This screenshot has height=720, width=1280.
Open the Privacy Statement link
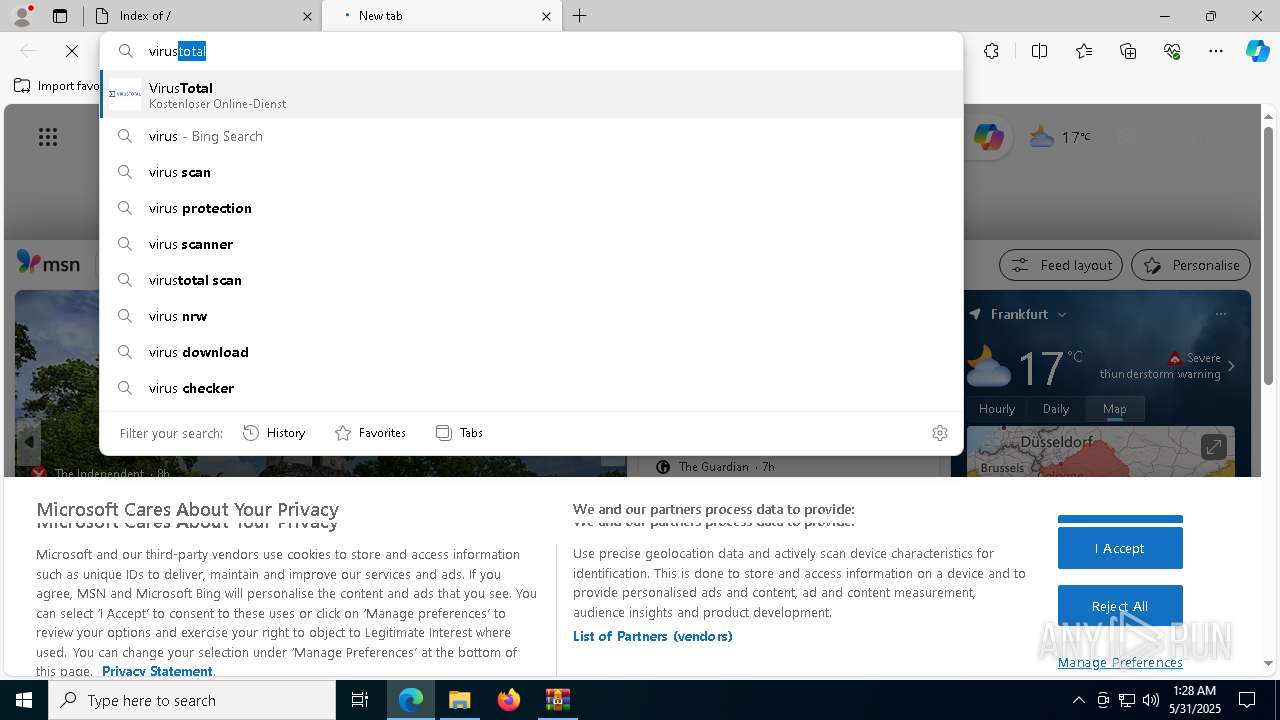157,671
